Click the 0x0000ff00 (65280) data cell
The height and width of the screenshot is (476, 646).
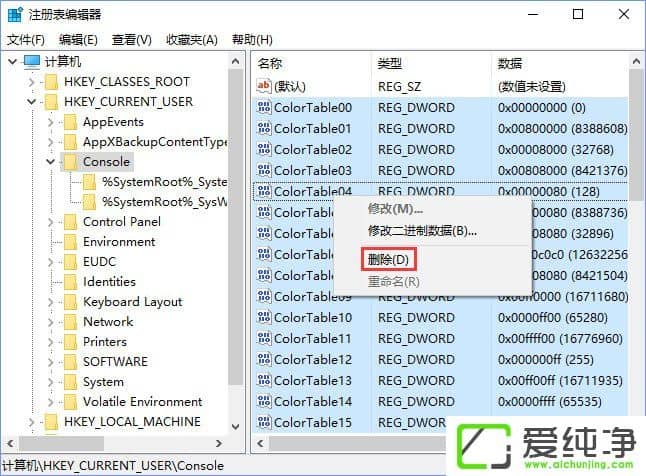553,317
